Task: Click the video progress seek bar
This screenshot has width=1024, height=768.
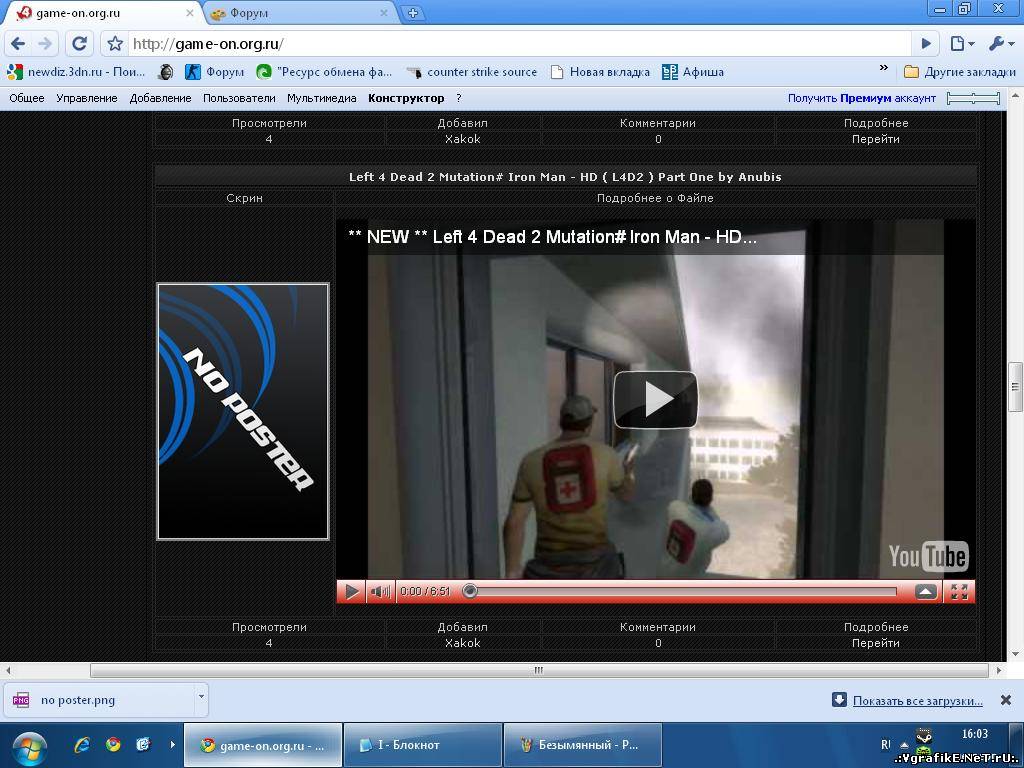Action: click(x=679, y=592)
